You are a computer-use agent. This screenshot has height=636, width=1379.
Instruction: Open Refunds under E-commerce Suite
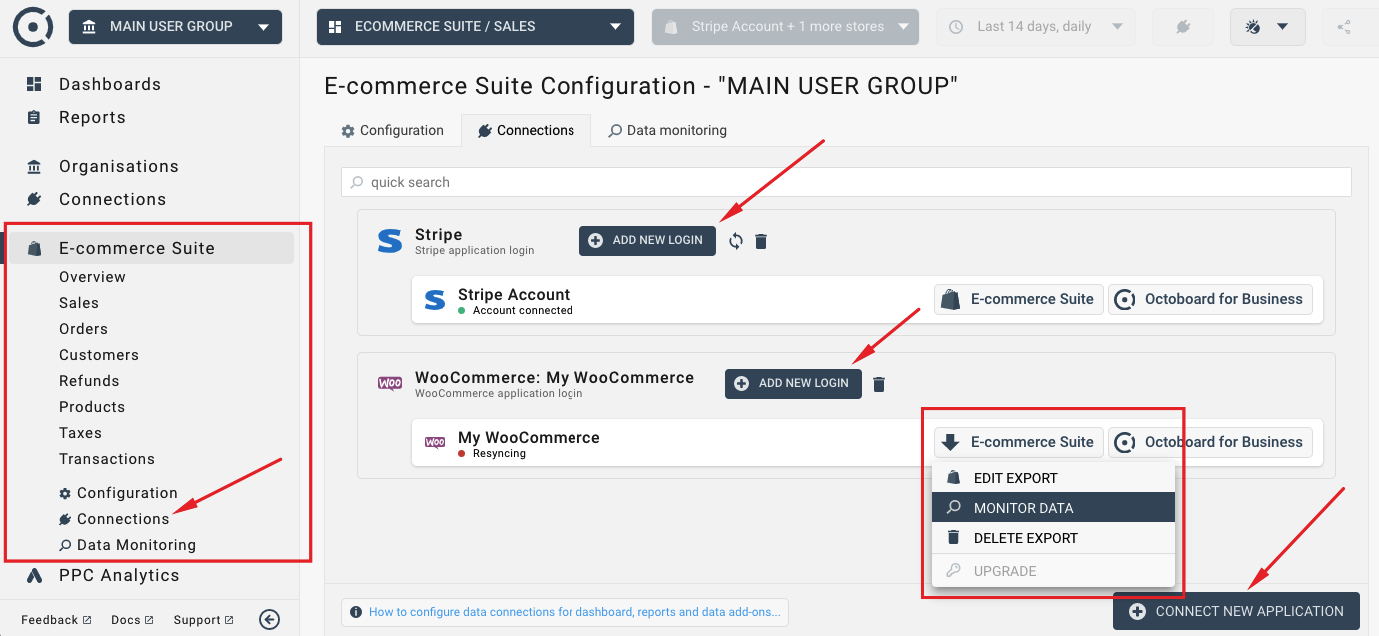pos(89,381)
